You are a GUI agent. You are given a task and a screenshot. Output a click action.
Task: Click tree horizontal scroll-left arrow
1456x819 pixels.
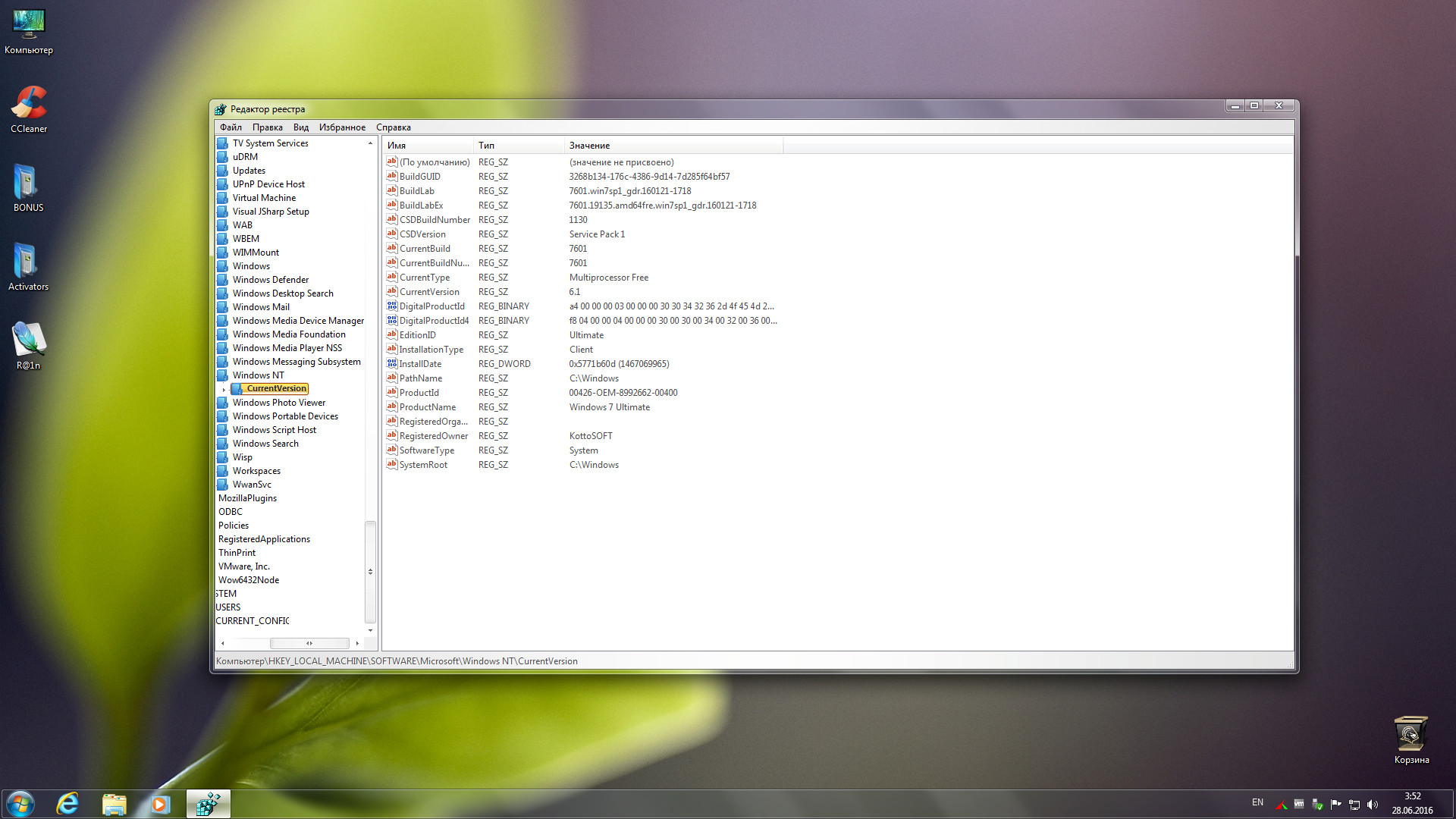pyautogui.click(x=222, y=643)
